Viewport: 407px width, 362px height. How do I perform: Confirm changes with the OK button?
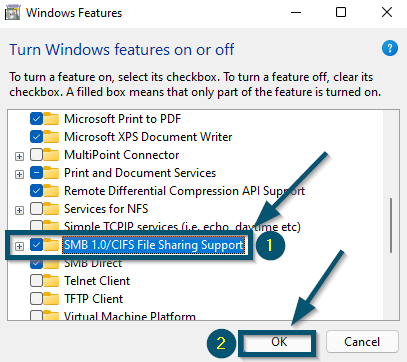click(279, 342)
